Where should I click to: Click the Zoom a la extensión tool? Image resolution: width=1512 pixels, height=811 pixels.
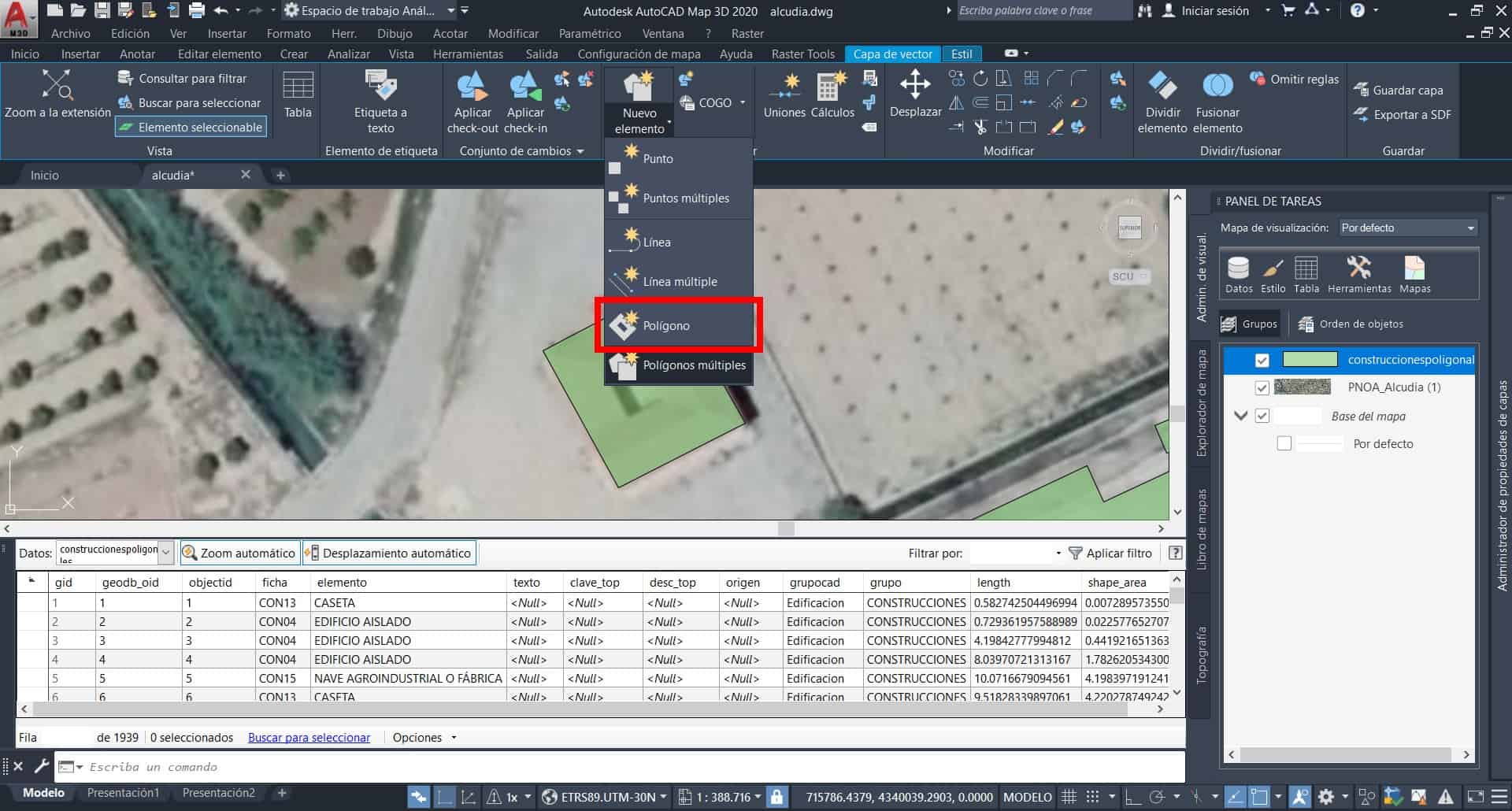[57, 93]
